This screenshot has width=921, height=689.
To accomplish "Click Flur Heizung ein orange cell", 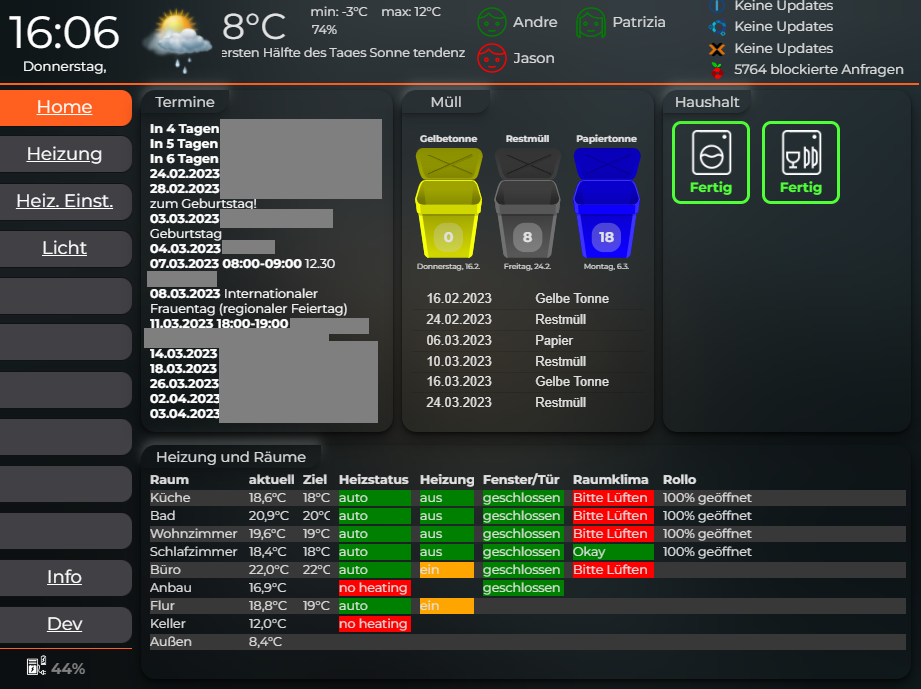I will [446, 606].
